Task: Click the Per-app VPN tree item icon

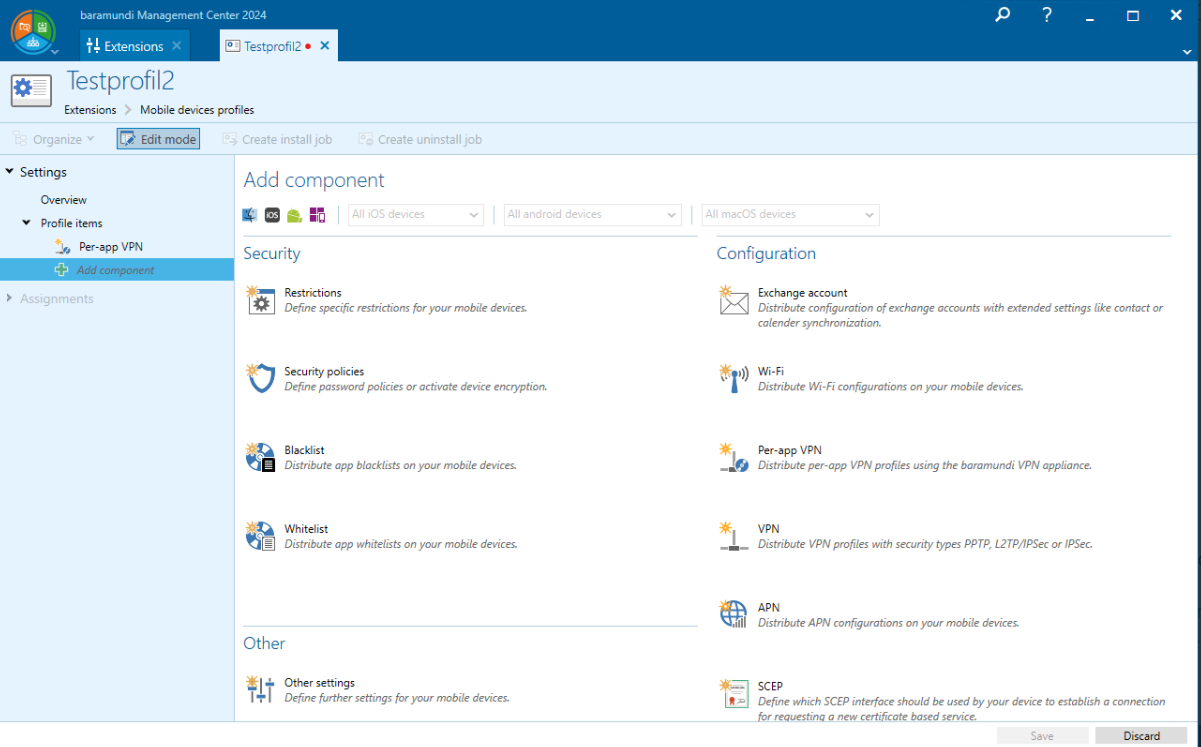Action: pos(62,246)
